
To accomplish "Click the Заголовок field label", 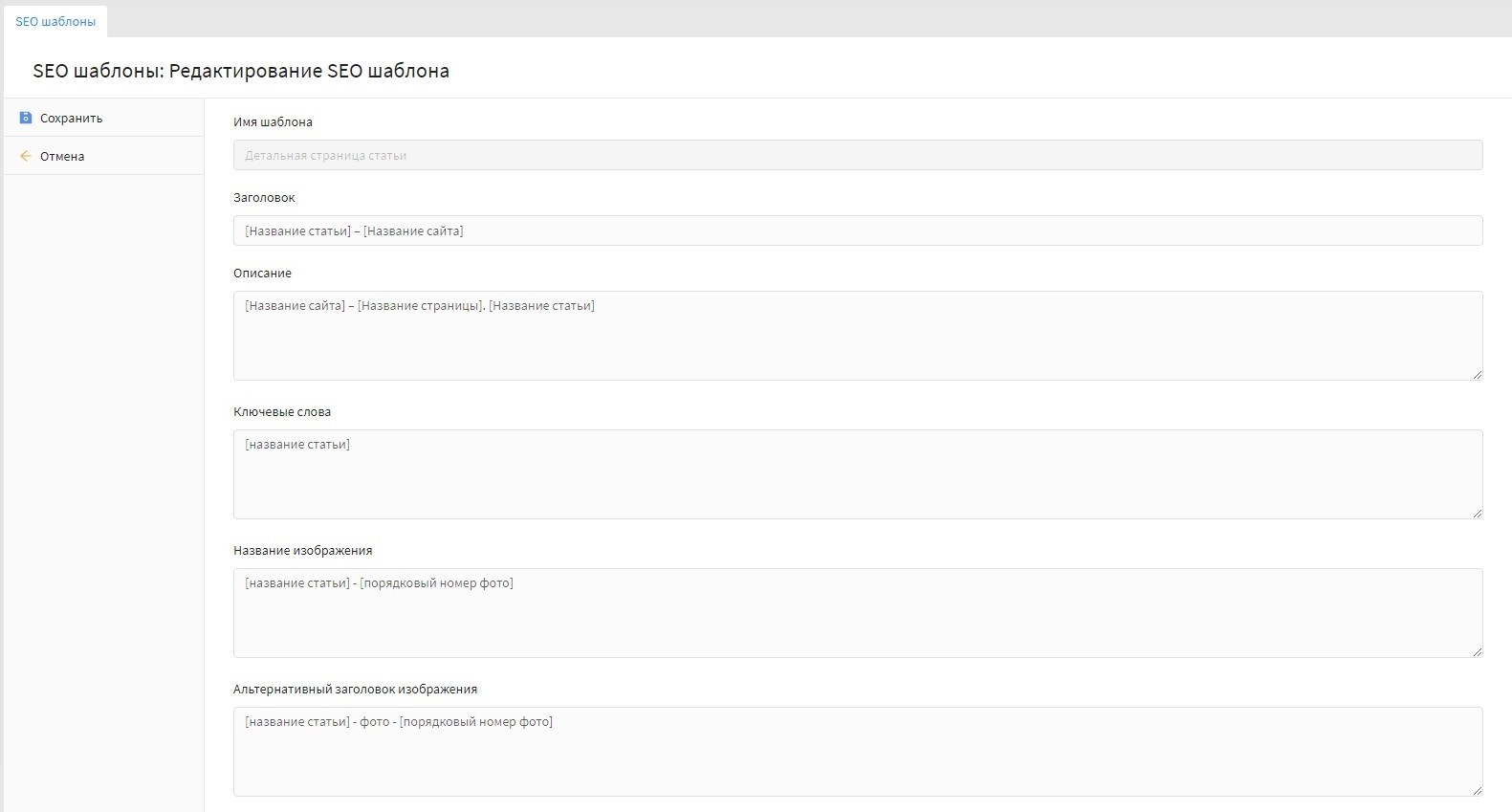I will (264, 198).
